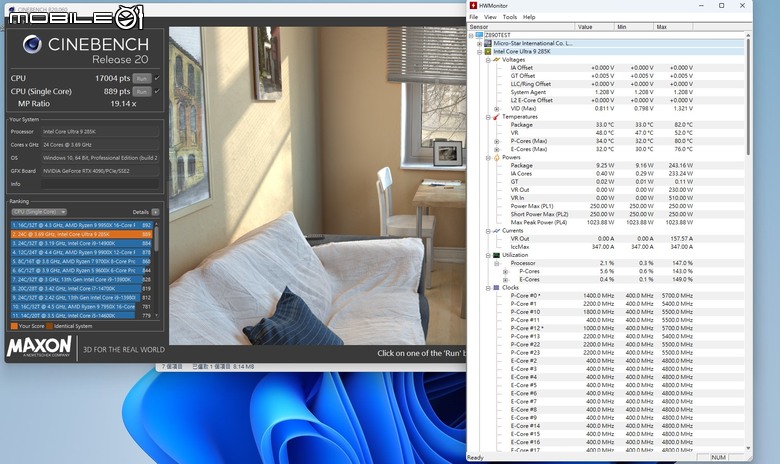Click the Details plus icon in Ranking
The height and width of the screenshot is (464, 780).
coord(155,212)
